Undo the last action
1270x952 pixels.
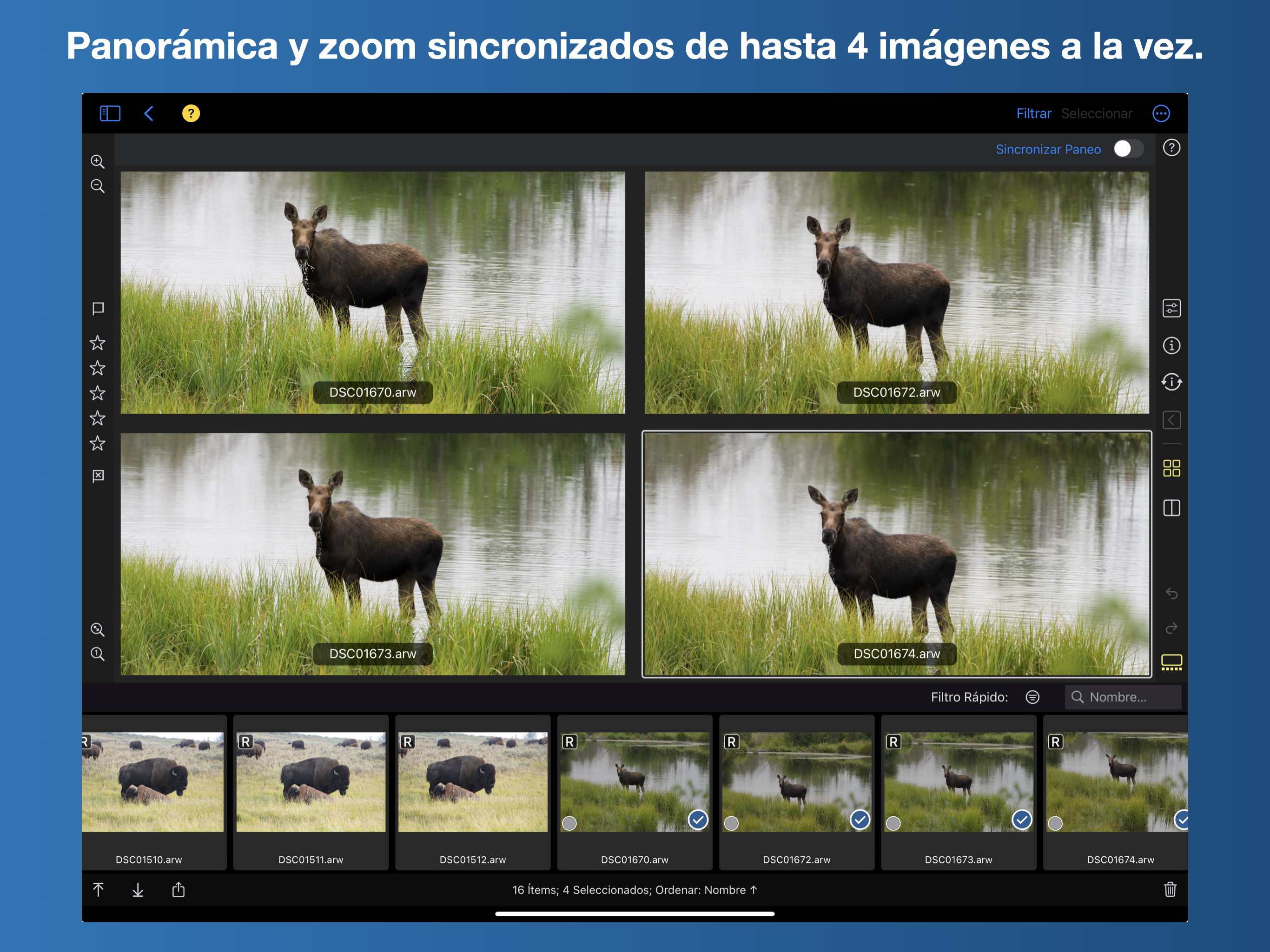(x=1171, y=593)
